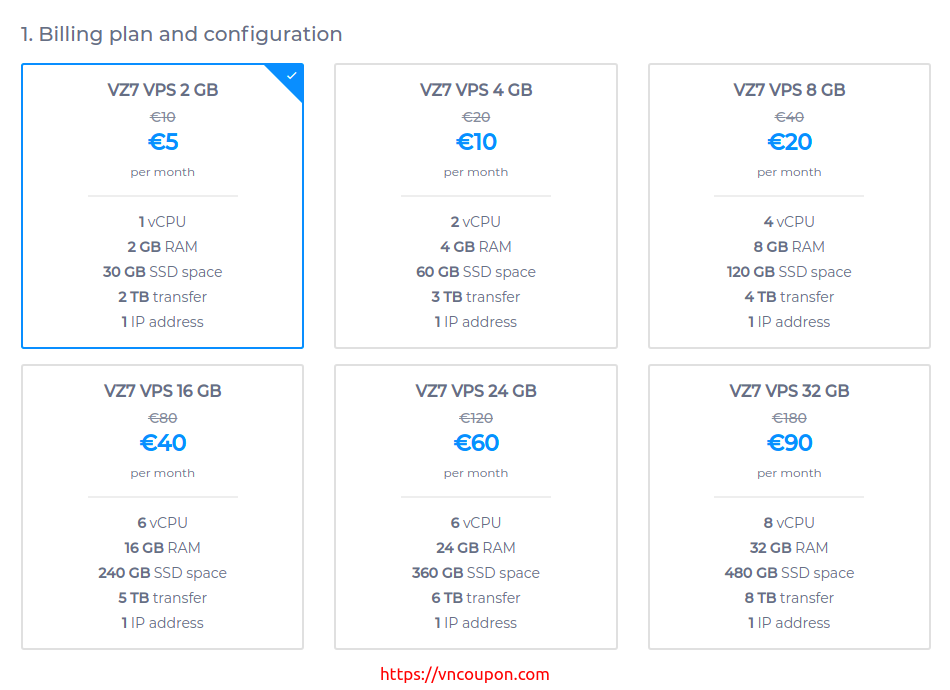This screenshot has height=690, width=950.
Task: Click the €90 price on the 32 GB plan
Action: click(789, 443)
